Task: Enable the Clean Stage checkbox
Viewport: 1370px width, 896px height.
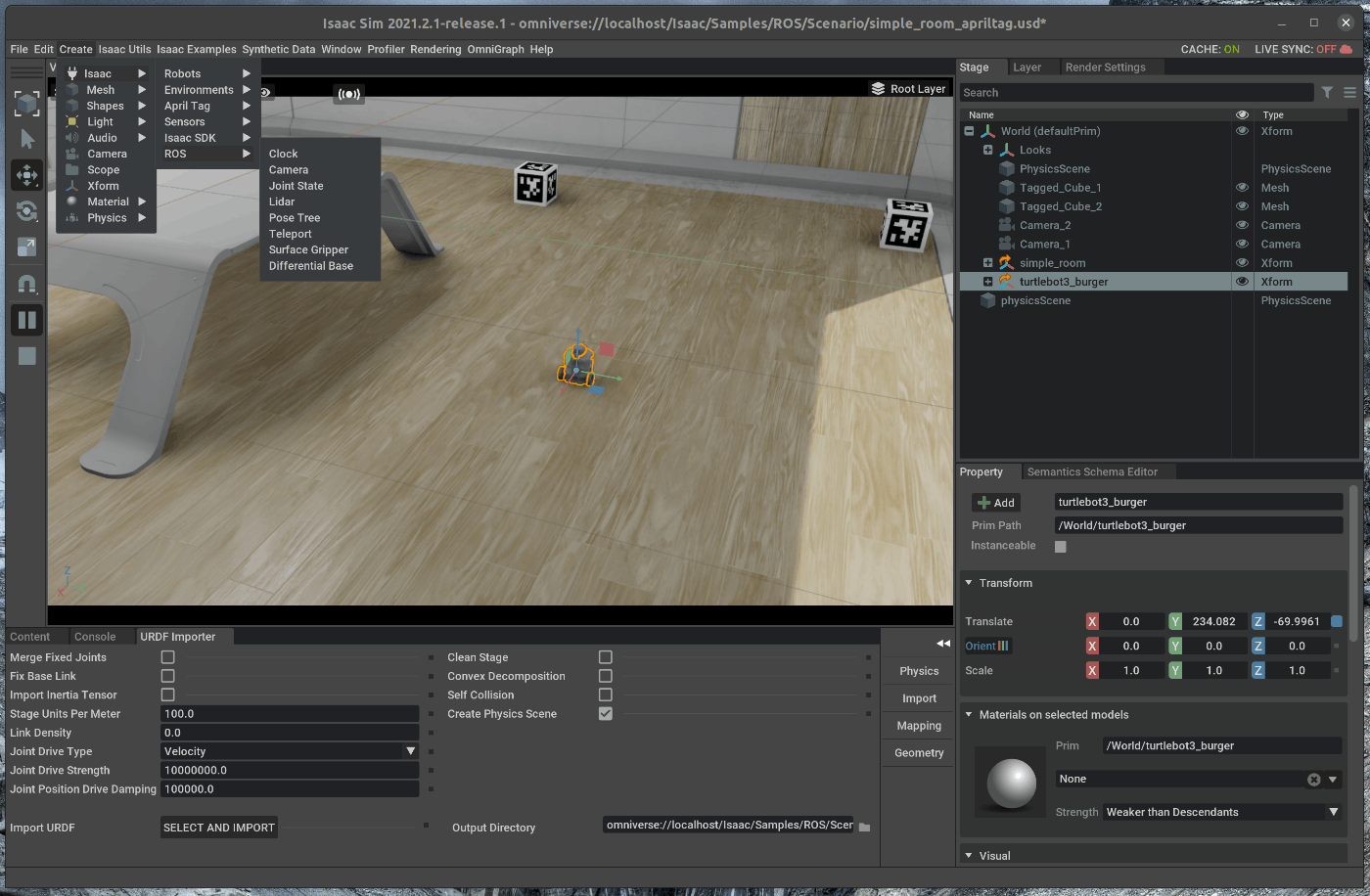Action: (x=605, y=657)
